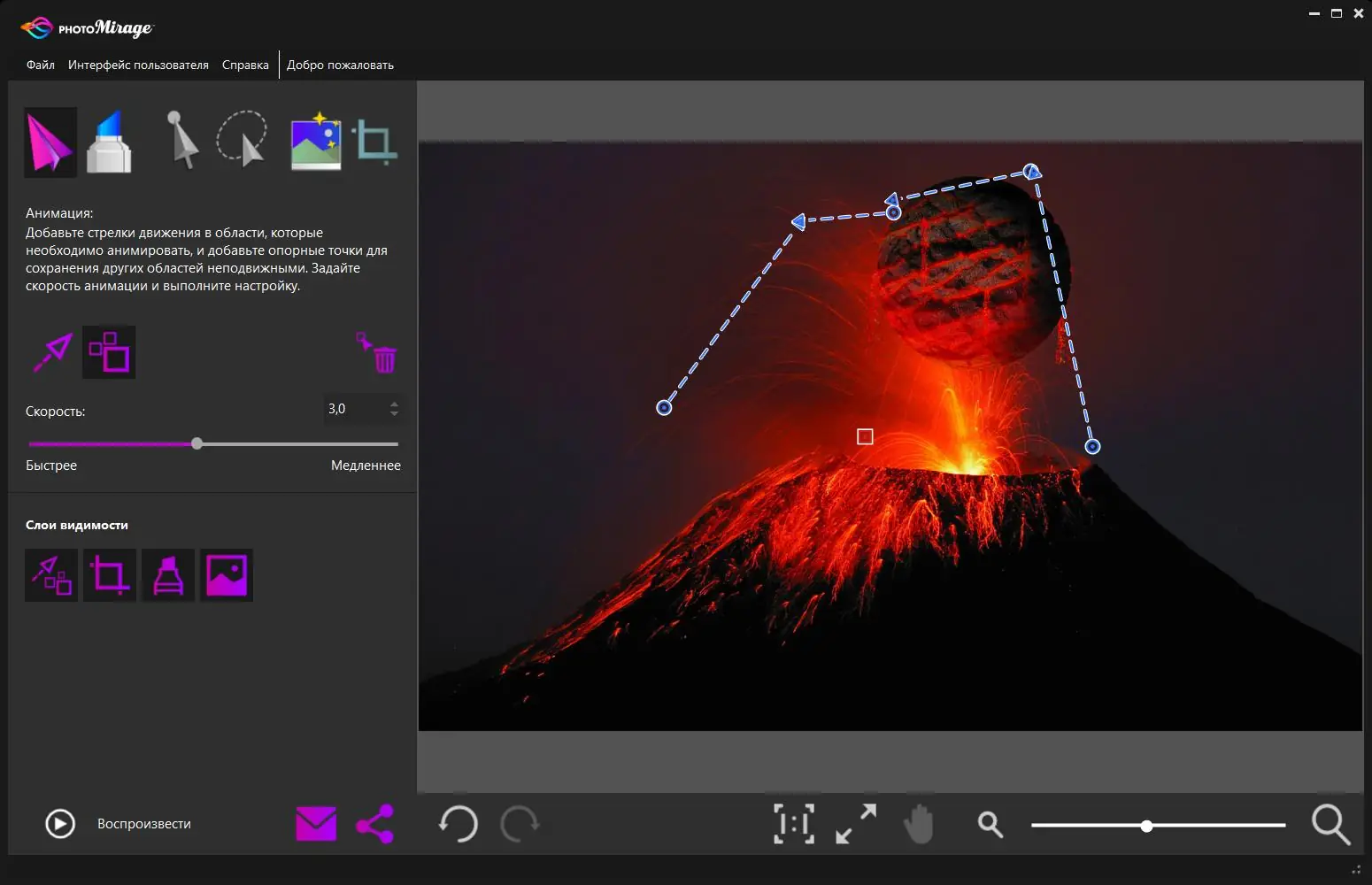Screen dimensions: 1372x885
Task: Click the circular Play button
Action: coord(60,824)
